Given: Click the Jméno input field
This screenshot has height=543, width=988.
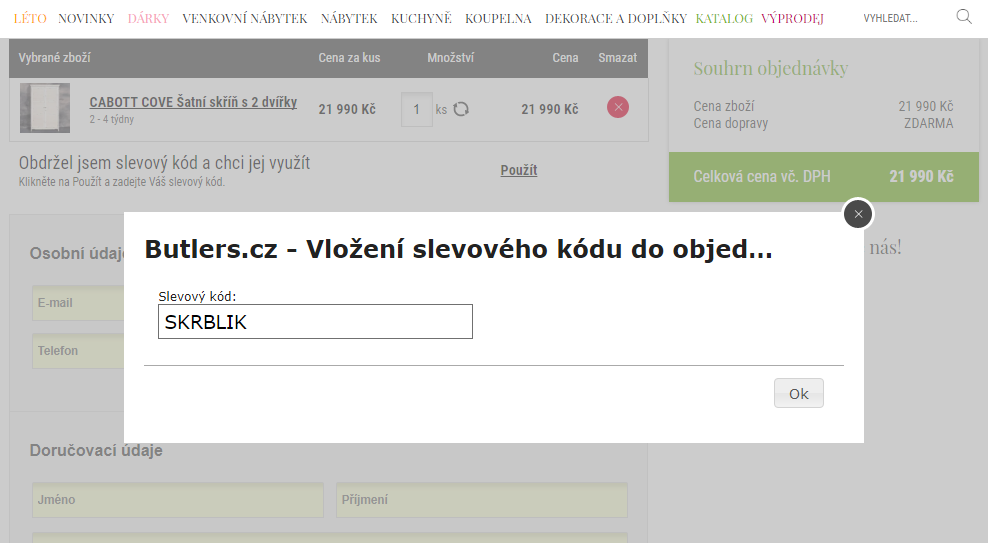Looking at the screenshot, I should pos(178,500).
